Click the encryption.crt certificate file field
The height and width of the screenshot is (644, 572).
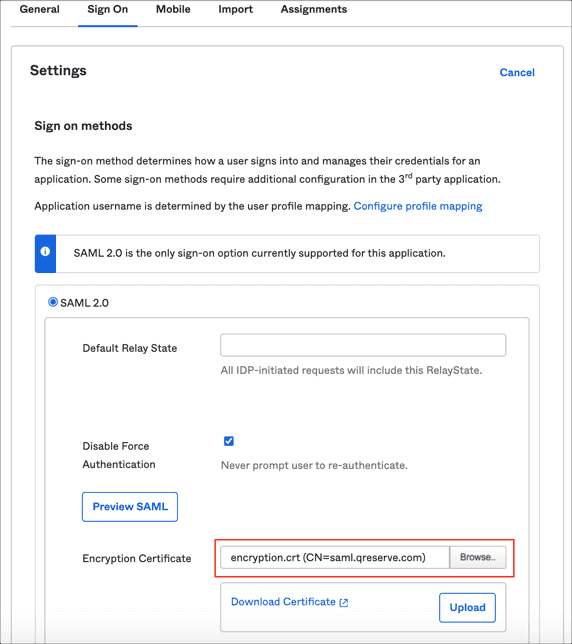pyautogui.click(x=335, y=557)
